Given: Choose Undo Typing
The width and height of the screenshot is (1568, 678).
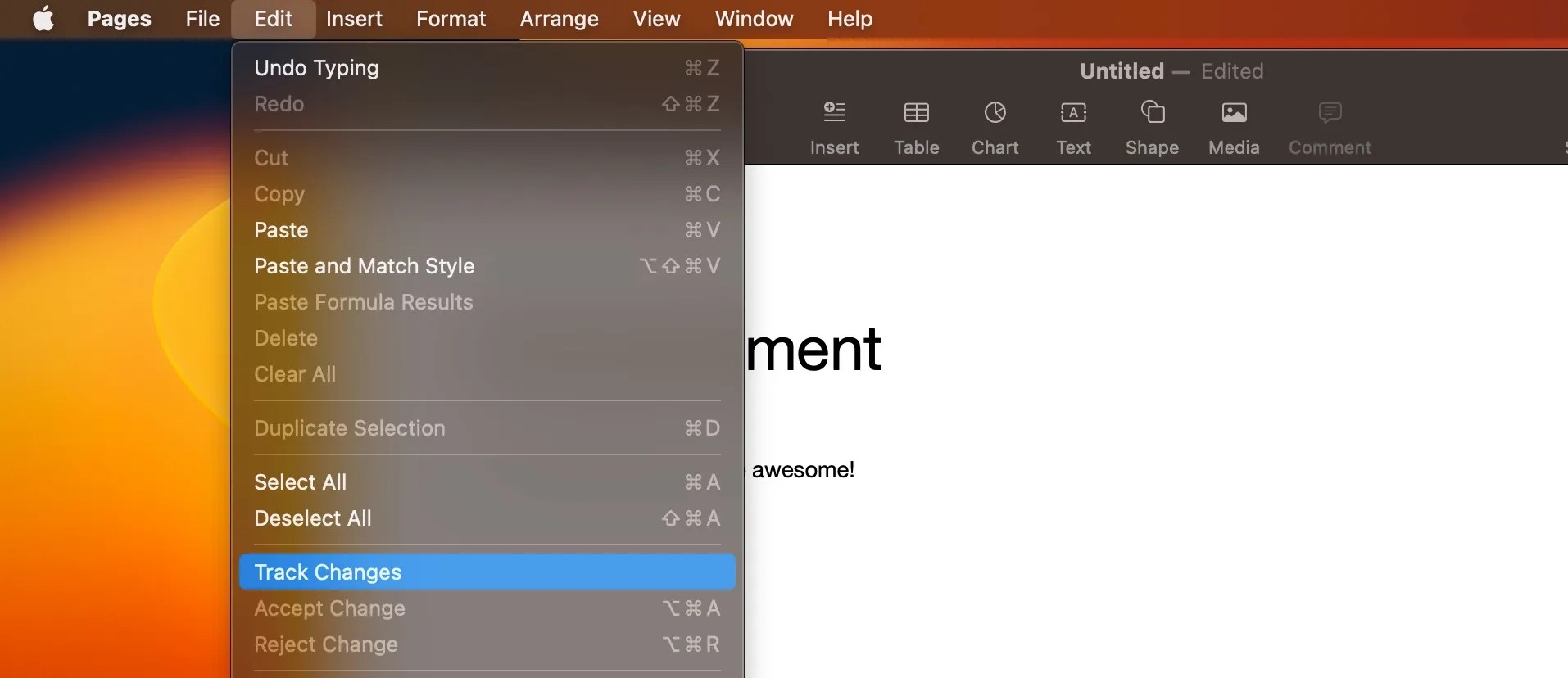Looking at the screenshot, I should click(x=487, y=68).
